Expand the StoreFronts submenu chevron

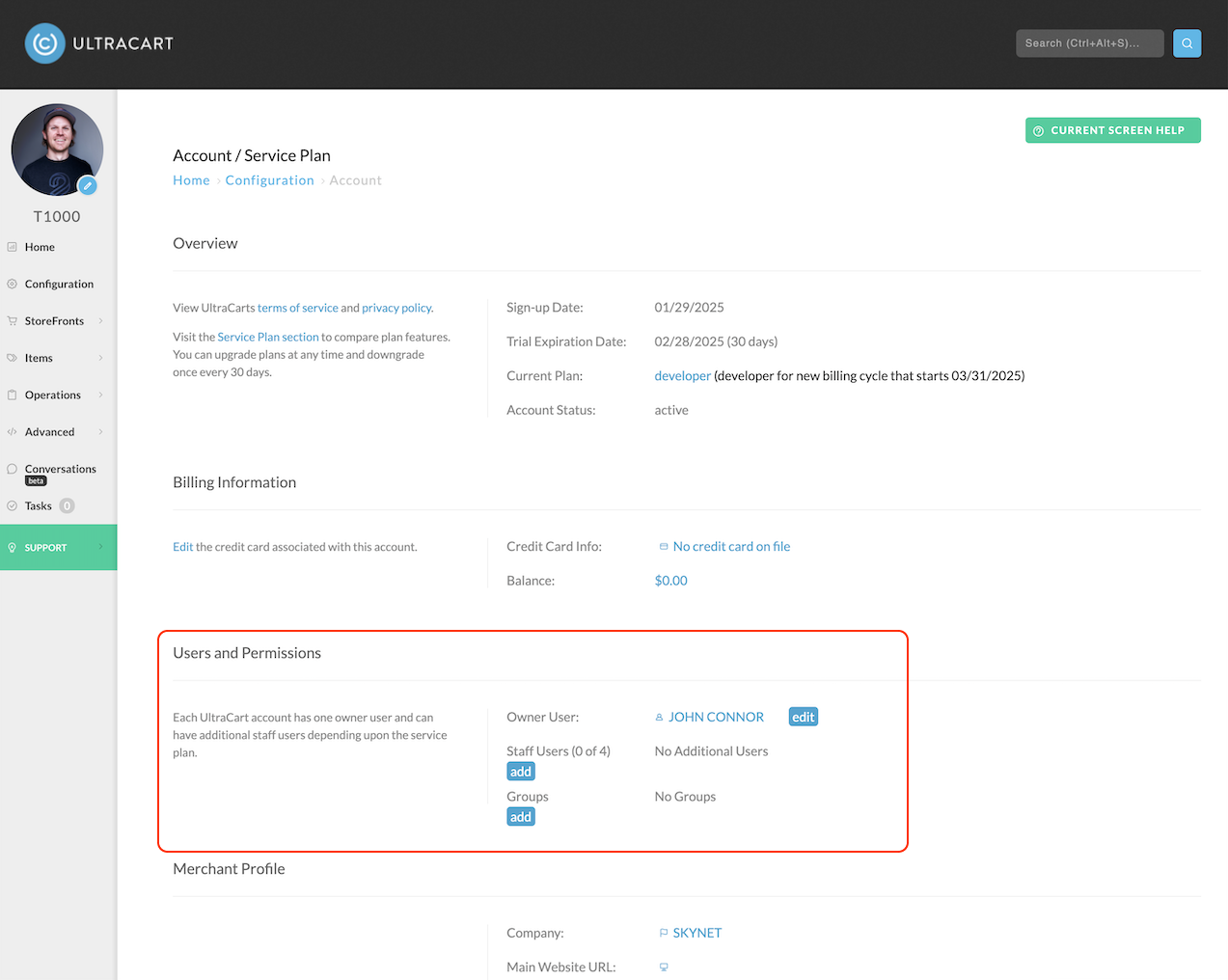100,321
